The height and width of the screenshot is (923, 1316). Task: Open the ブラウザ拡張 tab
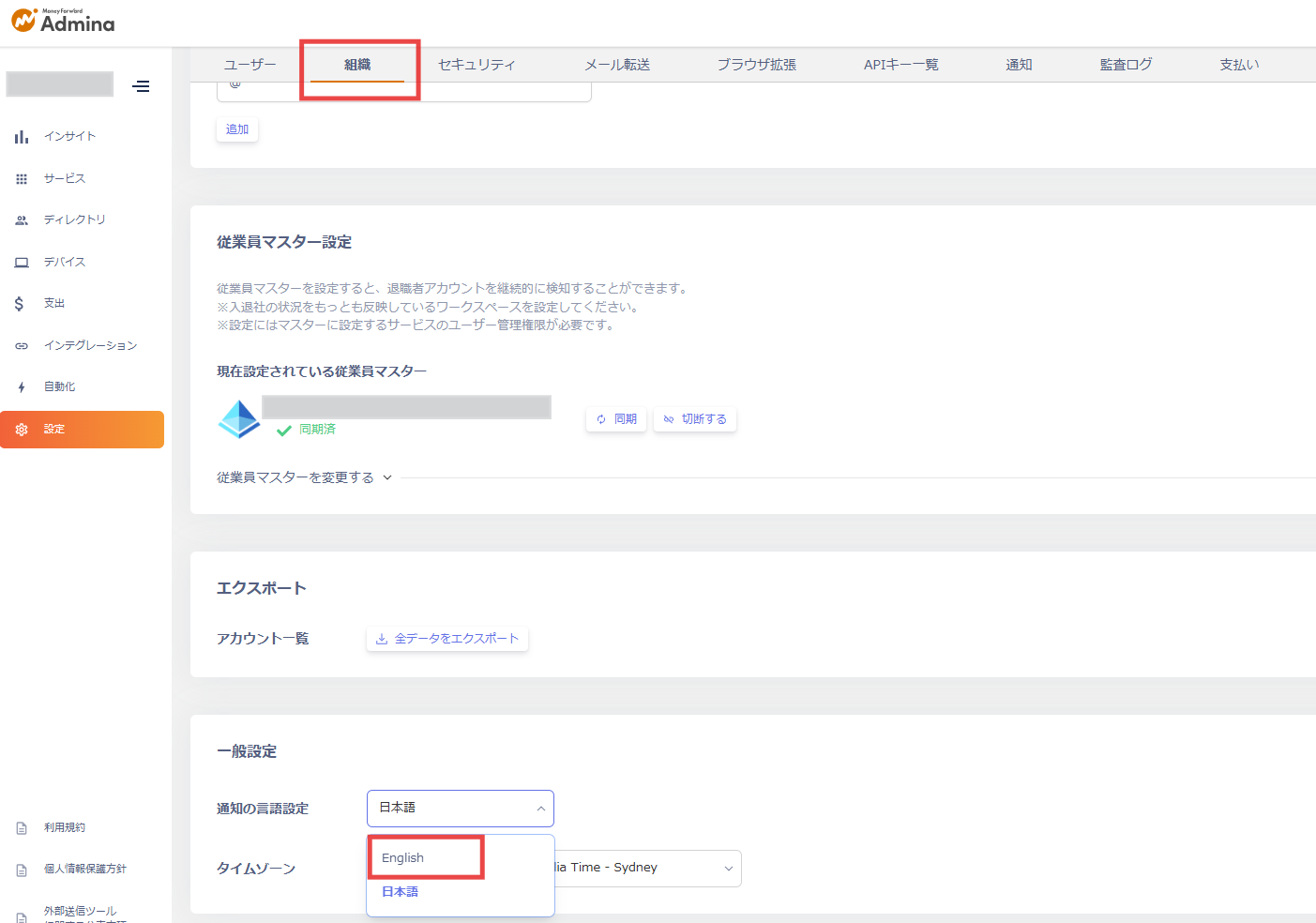(757, 65)
